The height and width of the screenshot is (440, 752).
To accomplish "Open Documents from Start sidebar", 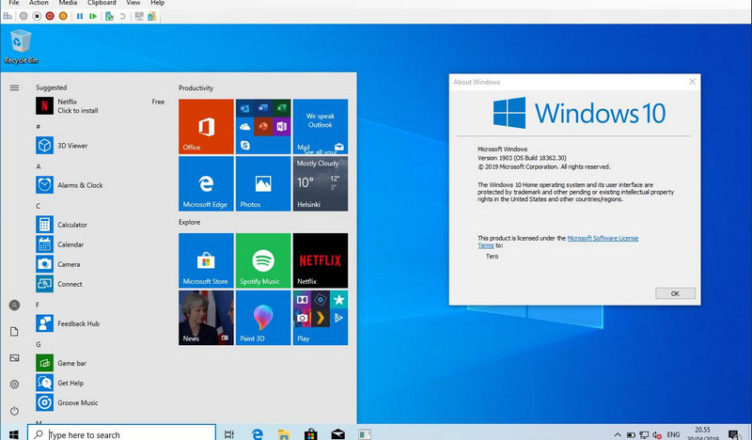I will tap(14, 332).
